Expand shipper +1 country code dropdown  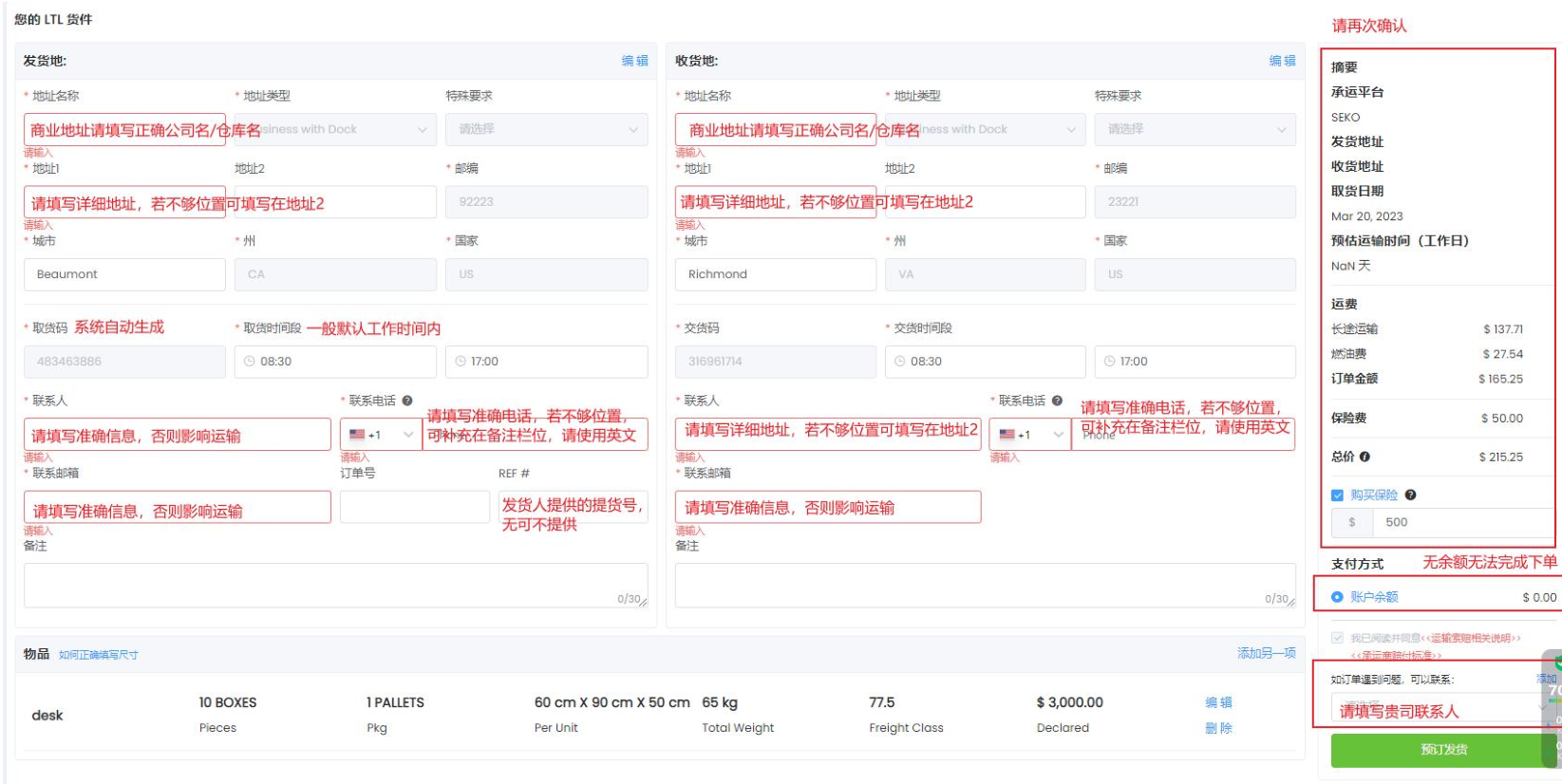[381, 435]
